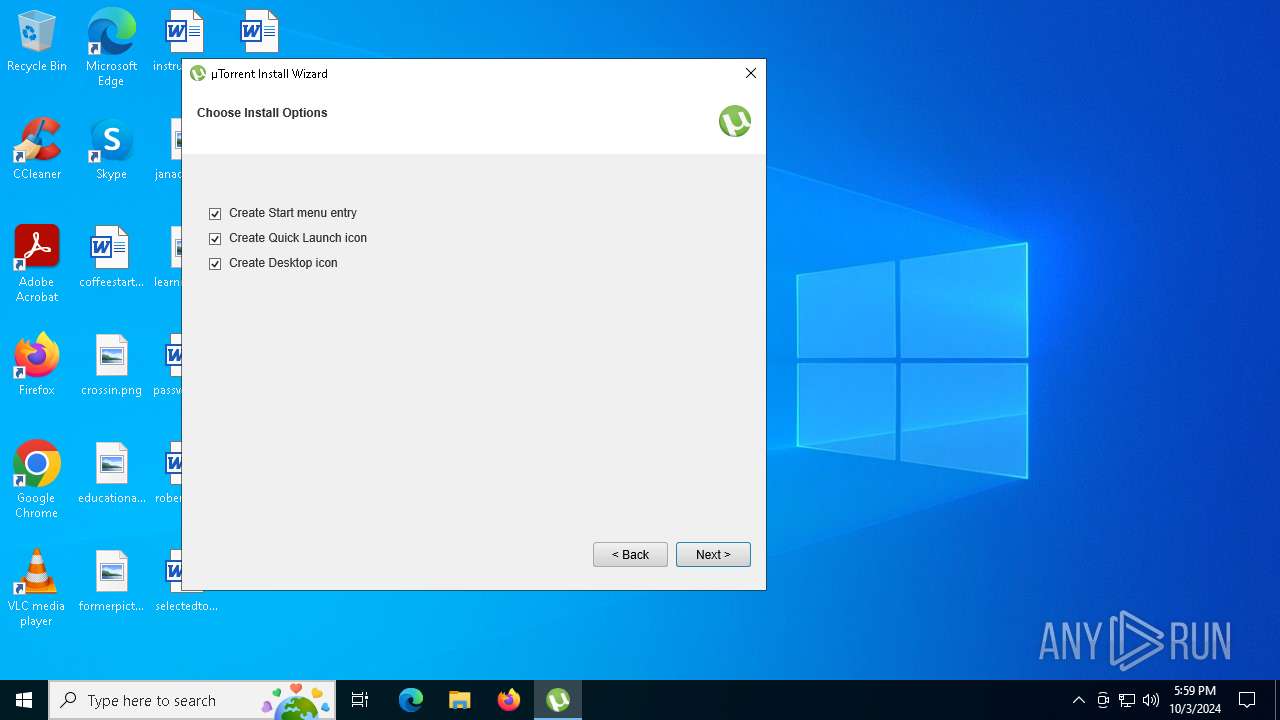Image resolution: width=1280 pixels, height=720 pixels.
Task: Open the Windows Start menu
Action: [x=24, y=700]
